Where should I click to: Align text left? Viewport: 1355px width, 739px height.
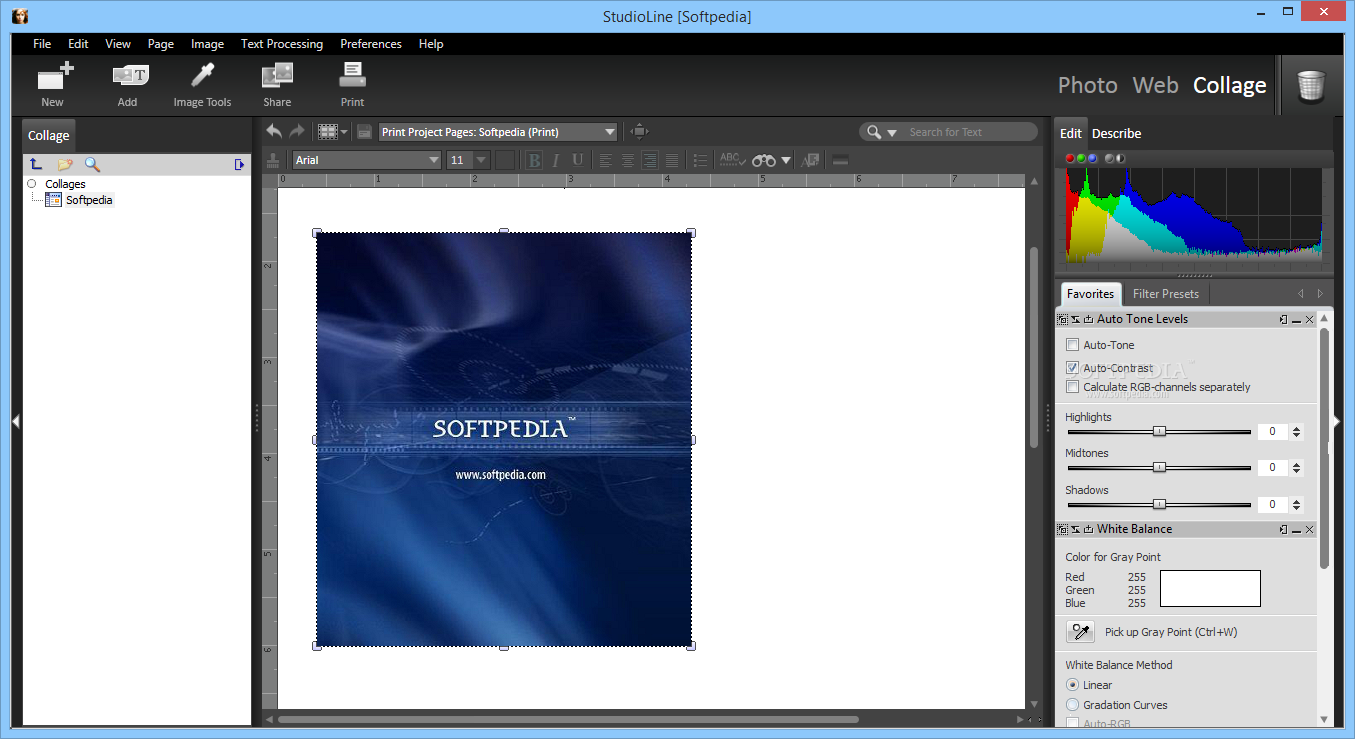[606, 160]
